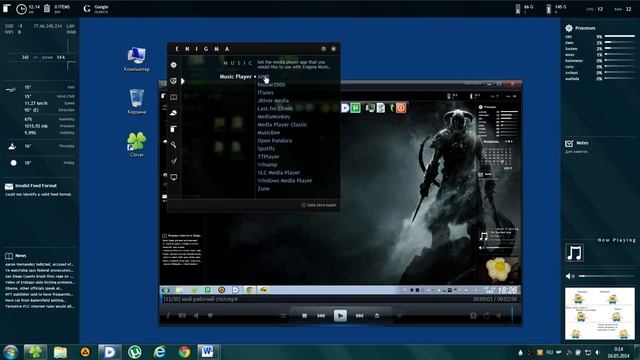The height and width of the screenshot is (360, 640).
Task: Click the Kaelri copyright link in Enigma
Action: (319, 205)
